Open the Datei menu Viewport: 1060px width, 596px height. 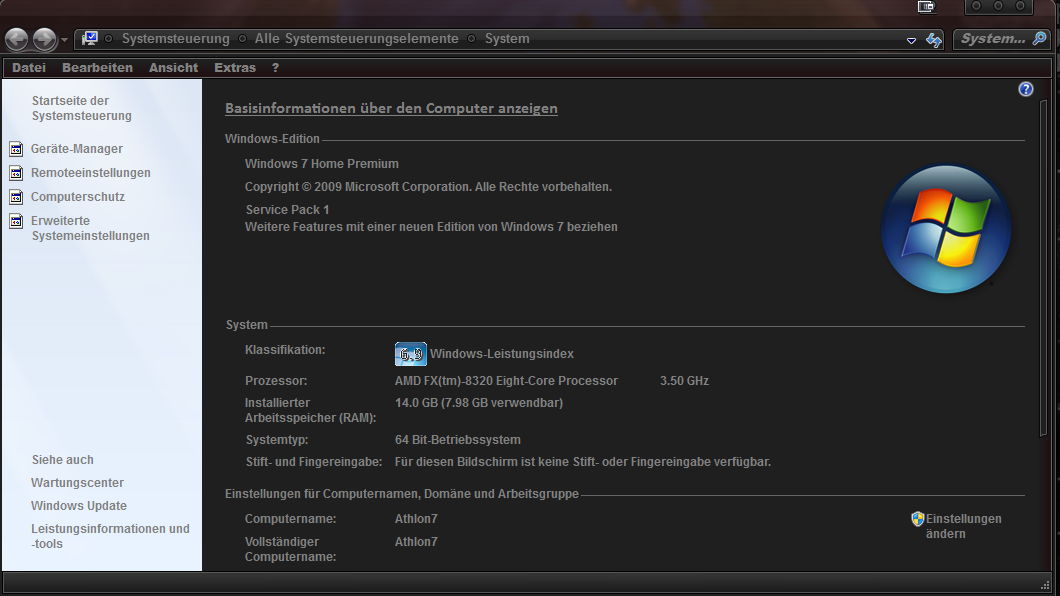(x=29, y=68)
